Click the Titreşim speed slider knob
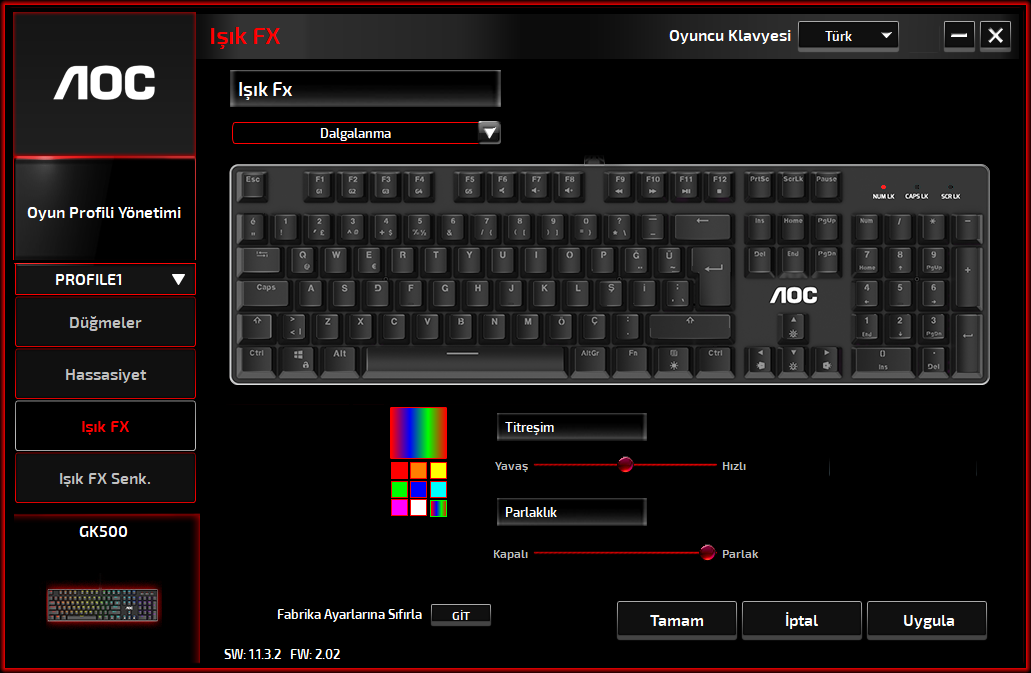 point(626,465)
